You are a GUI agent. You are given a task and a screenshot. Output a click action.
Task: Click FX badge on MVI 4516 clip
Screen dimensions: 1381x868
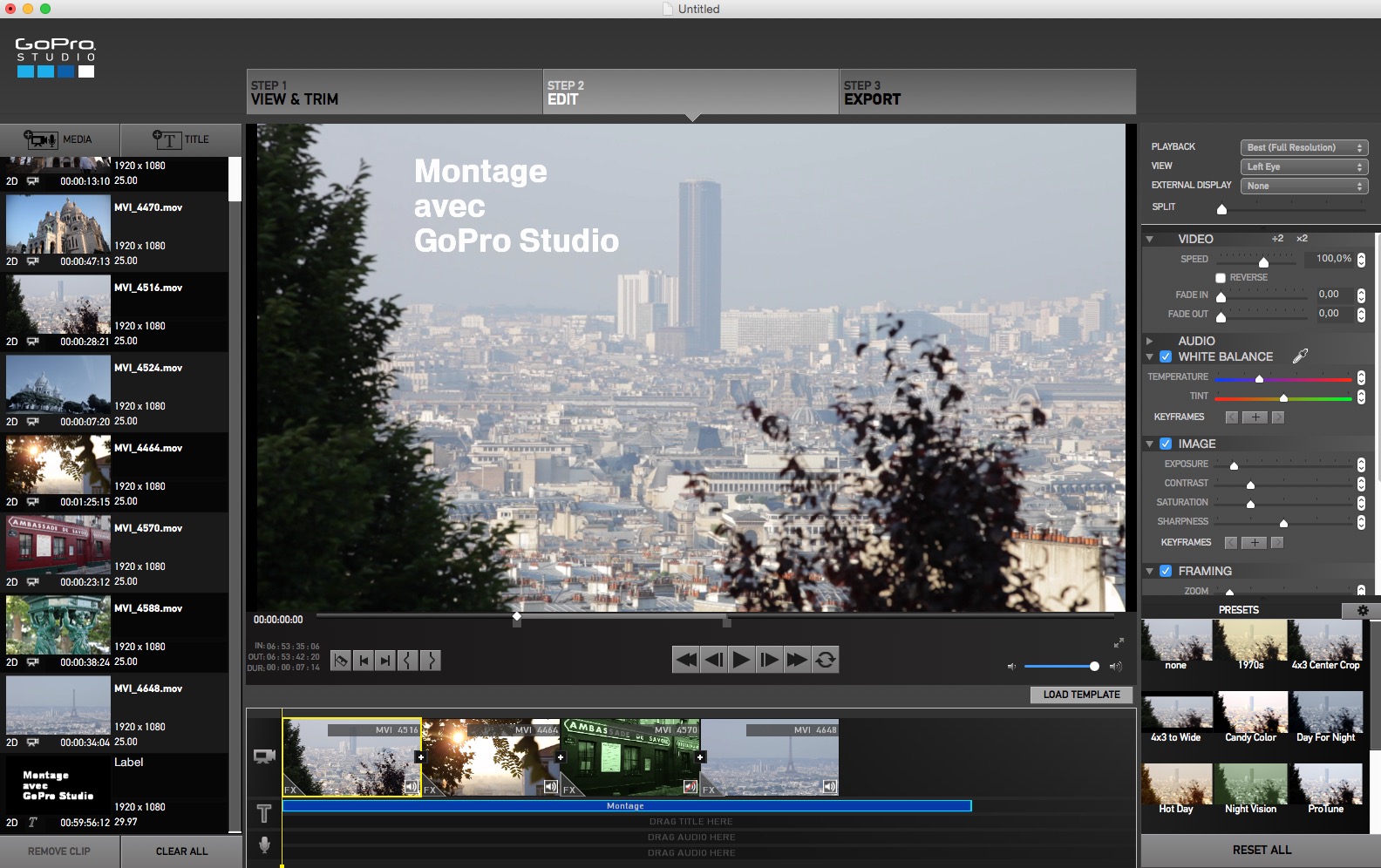coord(291,790)
